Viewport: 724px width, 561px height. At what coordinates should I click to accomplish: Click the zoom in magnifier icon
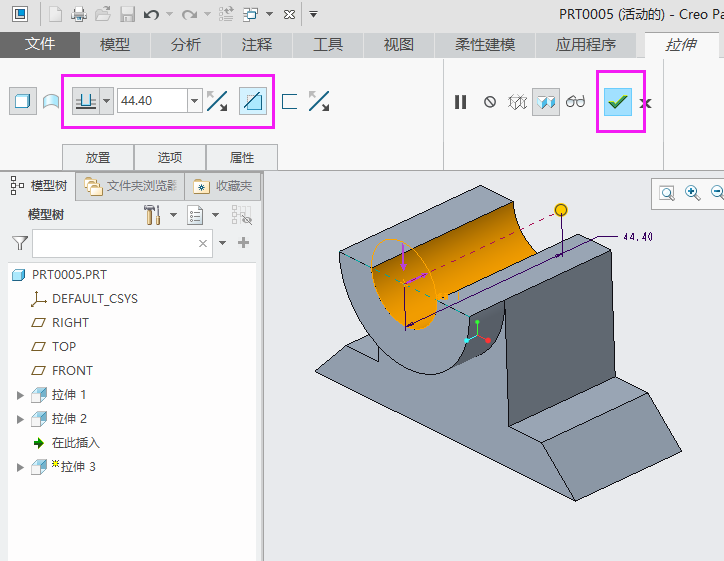pyautogui.click(x=692, y=193)
